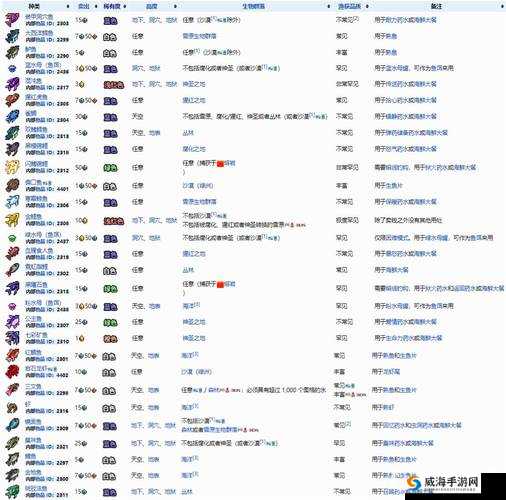Click the light-blue Frost Minnow icon, ID 2306

(x=12, y=202)
